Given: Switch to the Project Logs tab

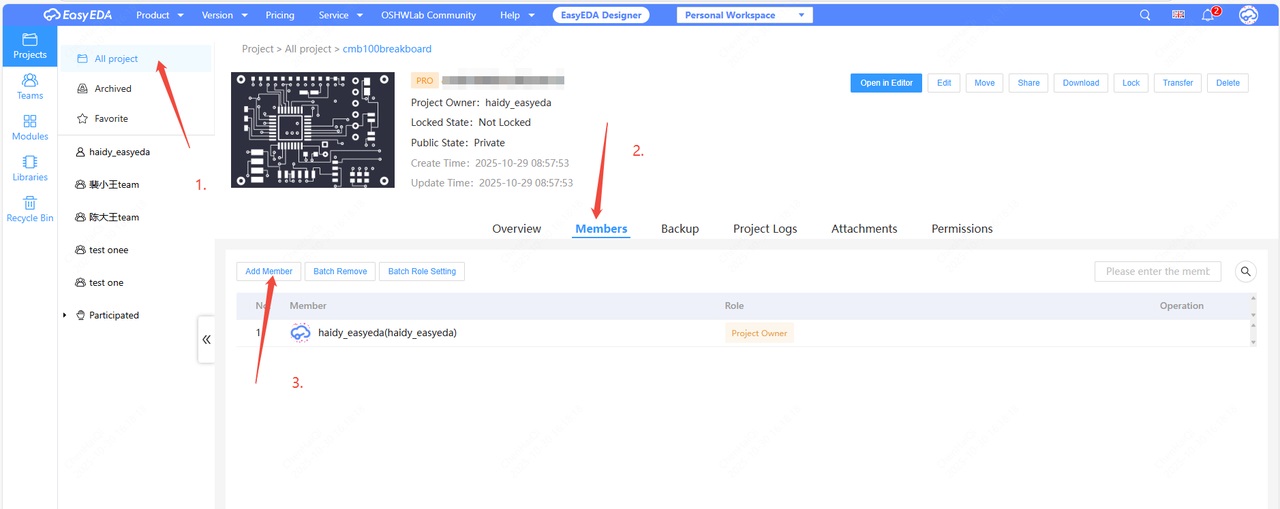Looking at the screenshot, I should click(764, 229).
